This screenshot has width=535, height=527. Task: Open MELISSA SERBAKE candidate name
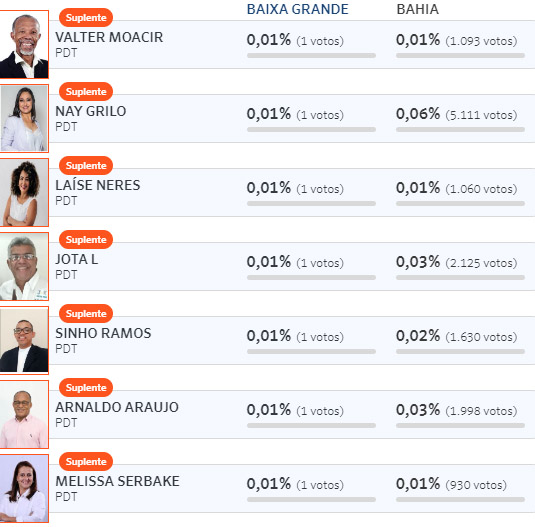coord(117,481)
